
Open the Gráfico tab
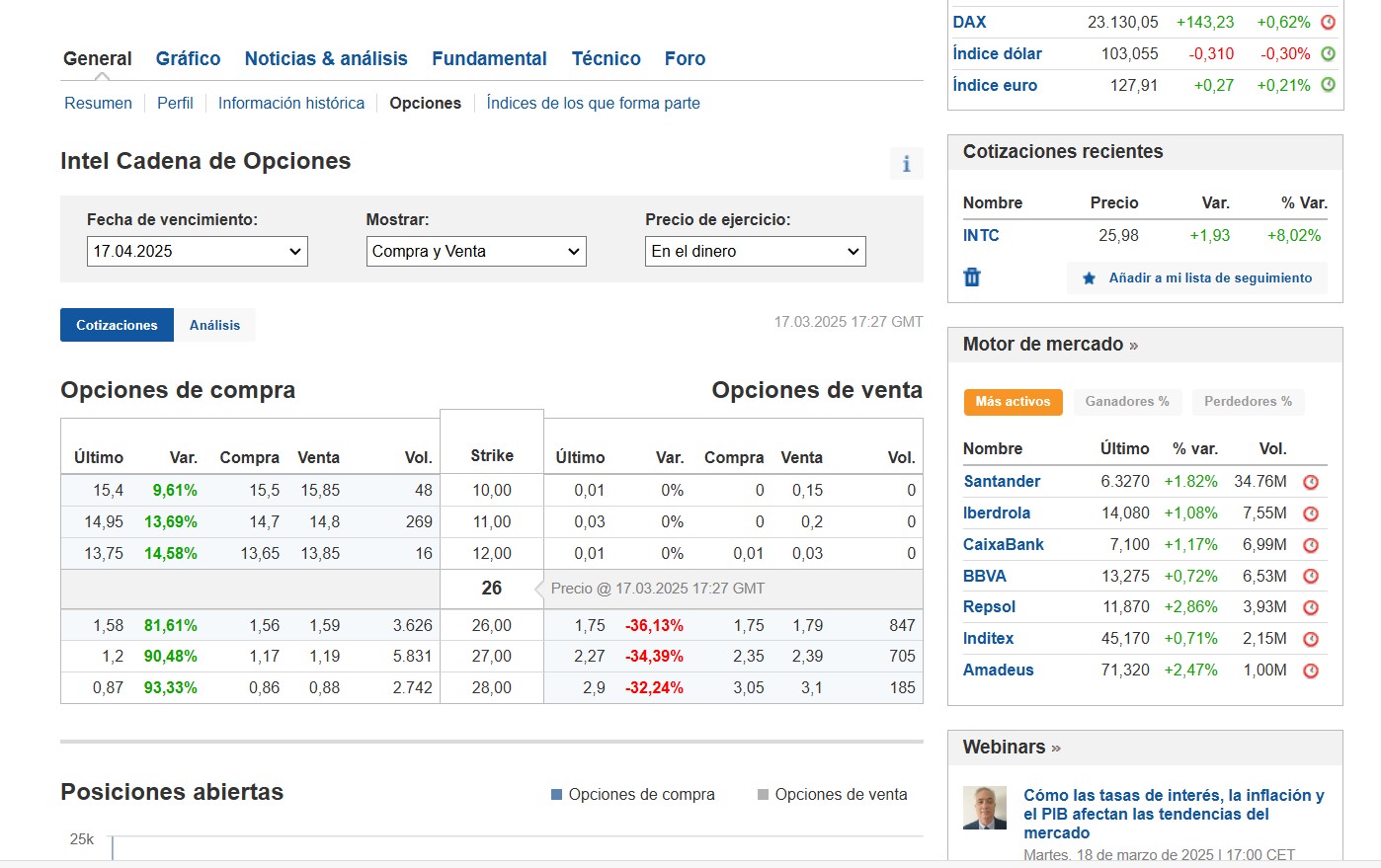(x=188, y=58)
